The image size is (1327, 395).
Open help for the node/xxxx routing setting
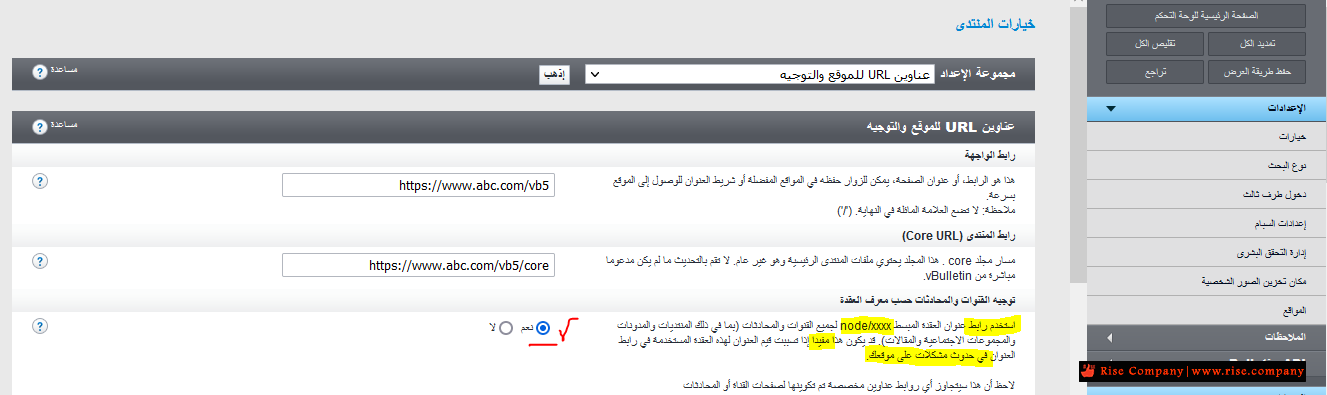click(x=40, y=327)
